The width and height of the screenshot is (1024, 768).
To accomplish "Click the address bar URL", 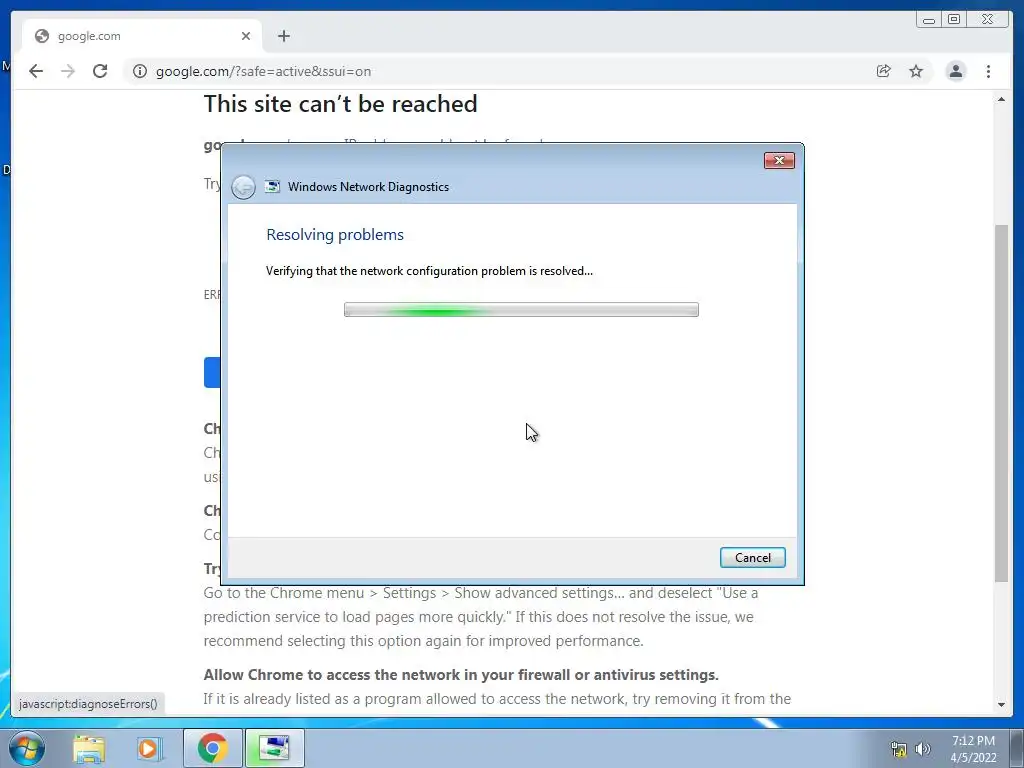I will 263,71.
